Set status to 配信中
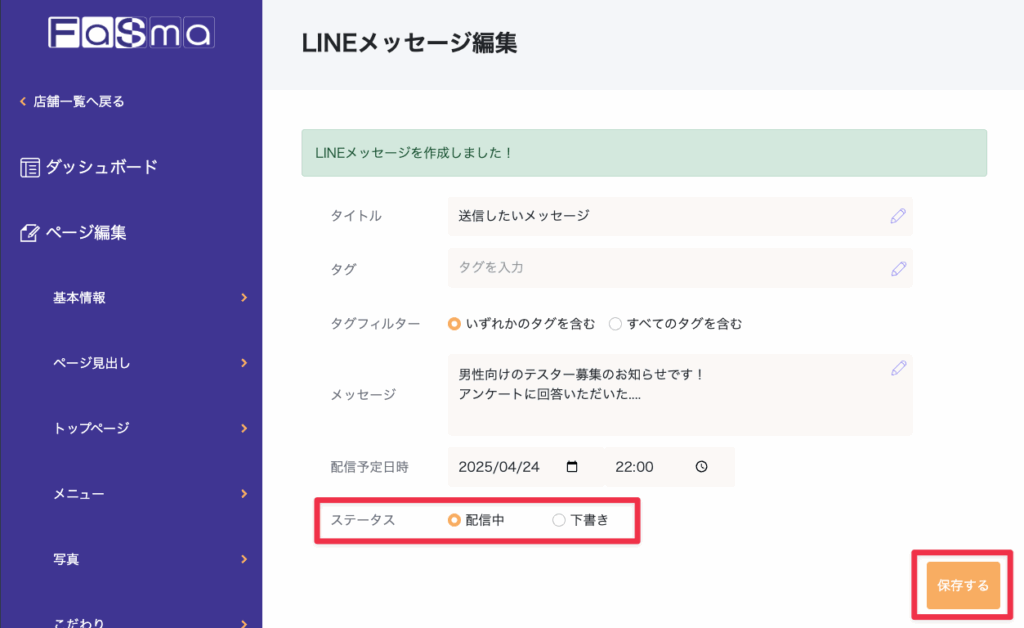Viewport: 1024px width, 628px height. pyautogui.click(x=454, y=520)
